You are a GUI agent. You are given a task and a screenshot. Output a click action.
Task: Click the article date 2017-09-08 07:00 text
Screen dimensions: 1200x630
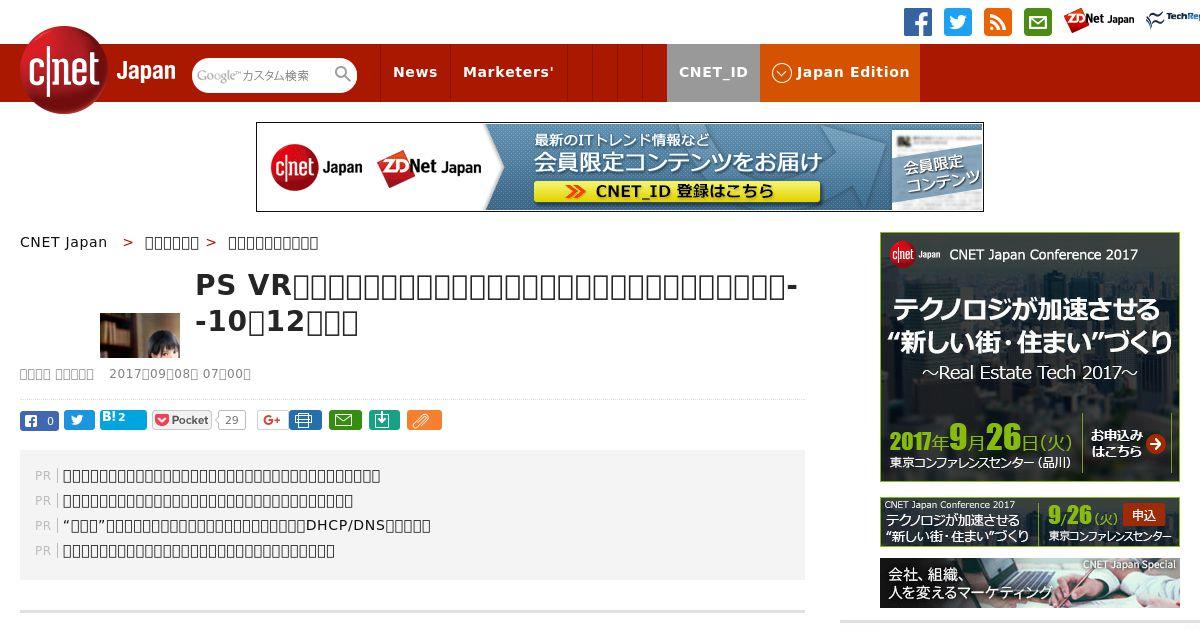tap(180, 374)
